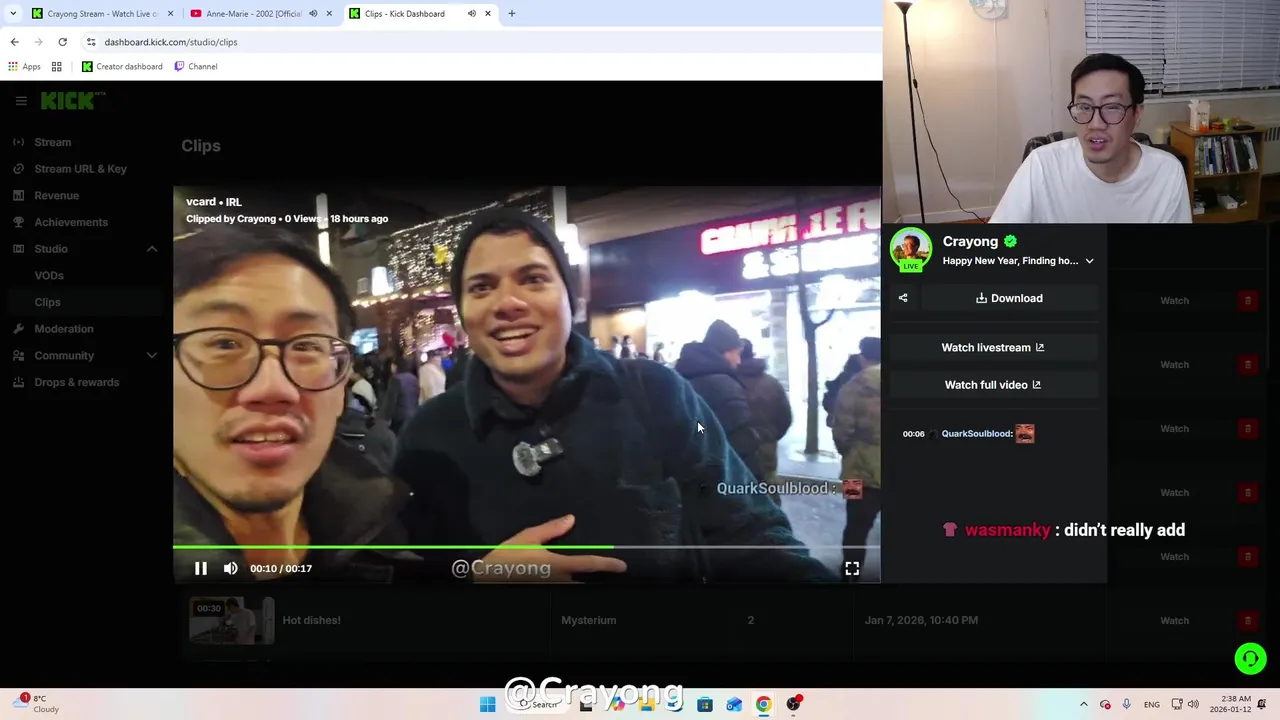
Task: Click Watch livestream button
Action: 993,348
